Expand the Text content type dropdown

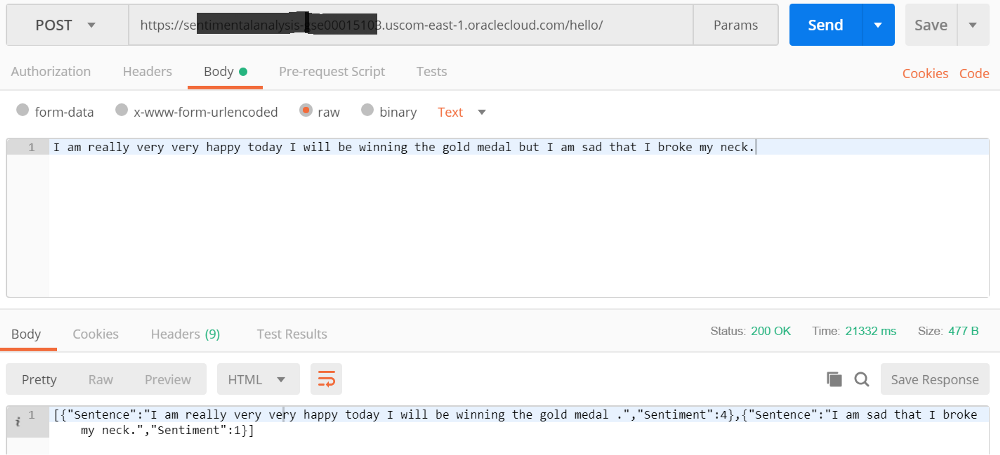tap(462, 112)
